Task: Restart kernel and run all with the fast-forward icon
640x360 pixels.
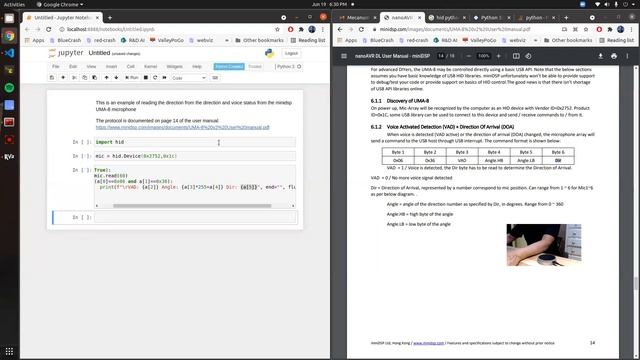Action: [164, 78]
